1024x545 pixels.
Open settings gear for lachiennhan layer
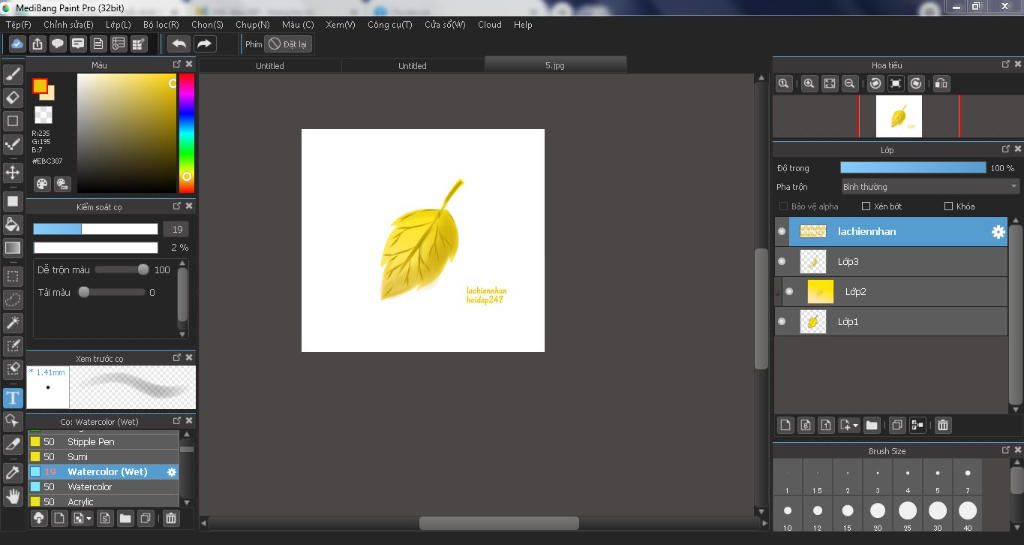997,232
